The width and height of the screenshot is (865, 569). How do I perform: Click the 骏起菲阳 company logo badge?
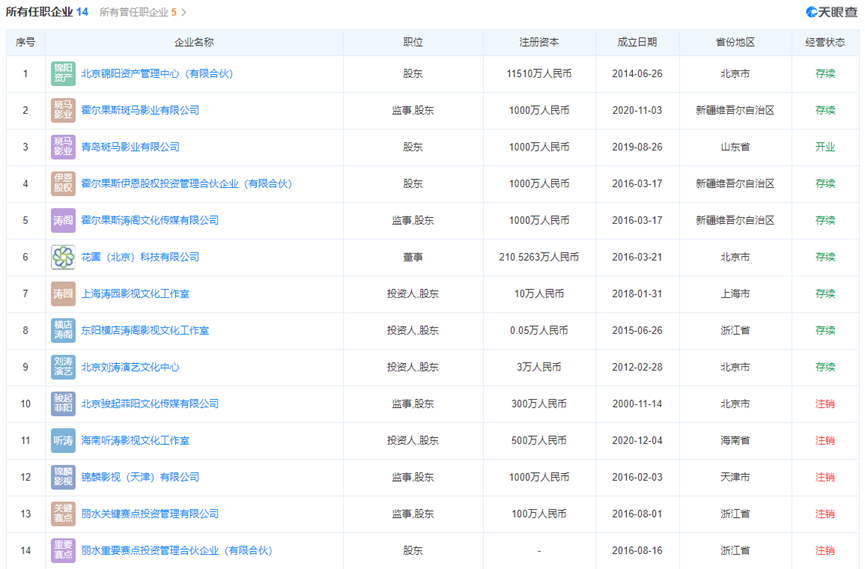click(63, 404)
